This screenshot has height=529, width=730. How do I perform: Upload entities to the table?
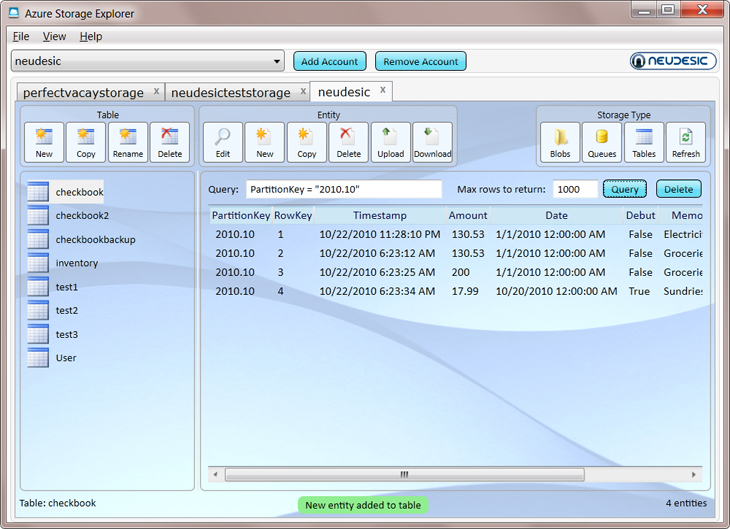pyautogui.click(x=390, y=142)
